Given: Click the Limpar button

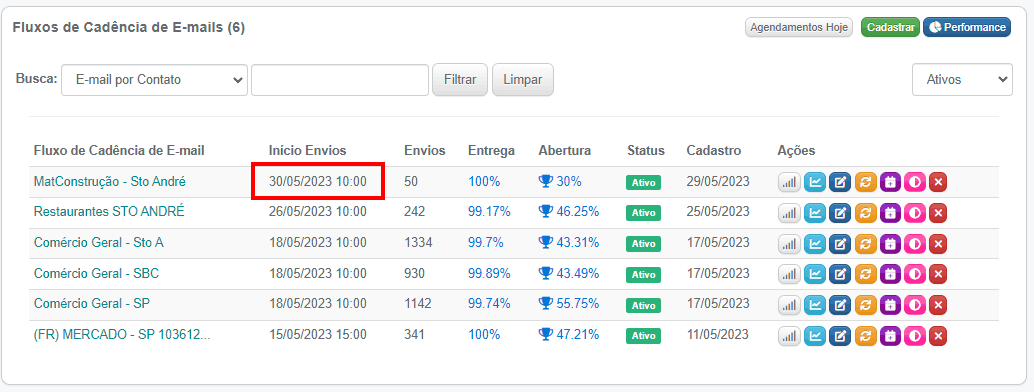Looking at the screenshot, I should (523, 80).
